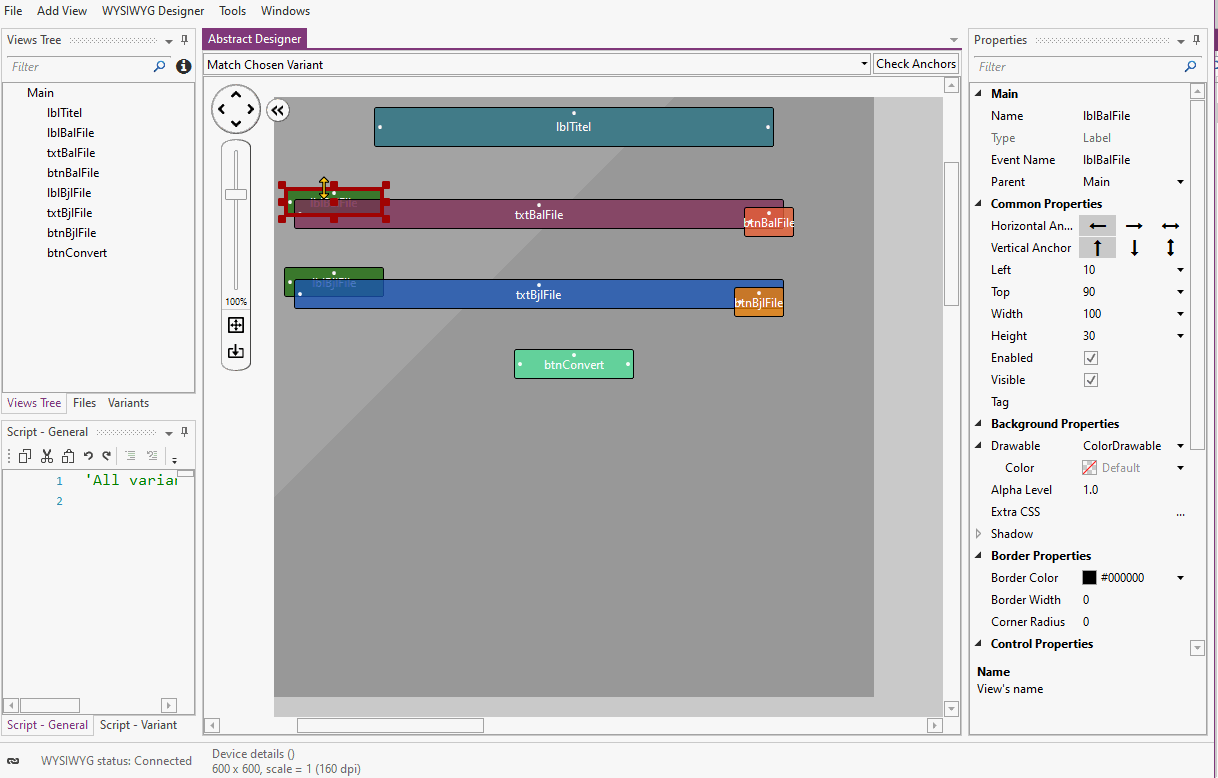Image resolution: width=1218 pixels, height=778 pixels.
Task: Open the Windows menu
Action: point(285,11)
